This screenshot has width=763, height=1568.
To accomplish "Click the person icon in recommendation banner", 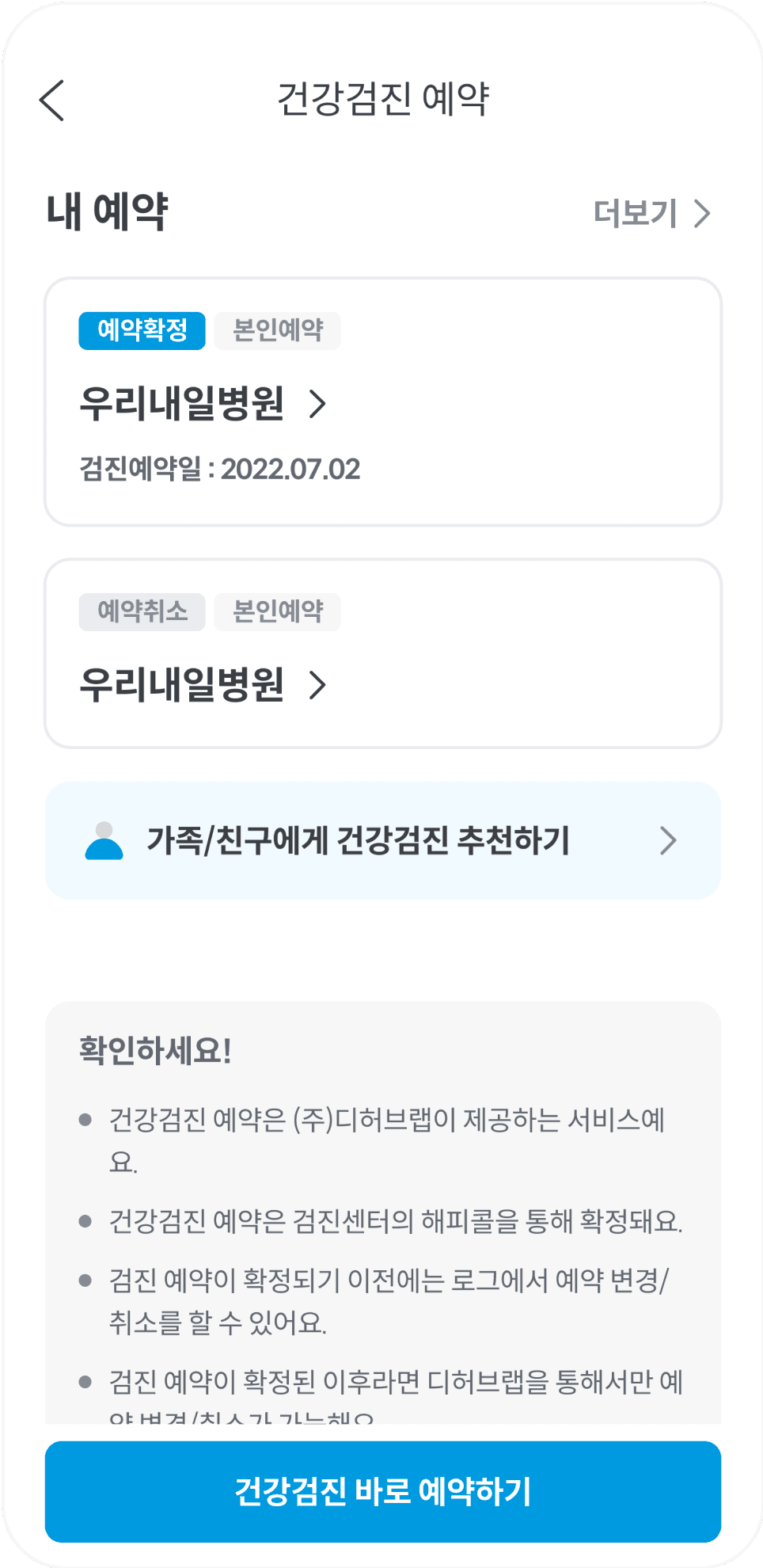I will 104,841.
